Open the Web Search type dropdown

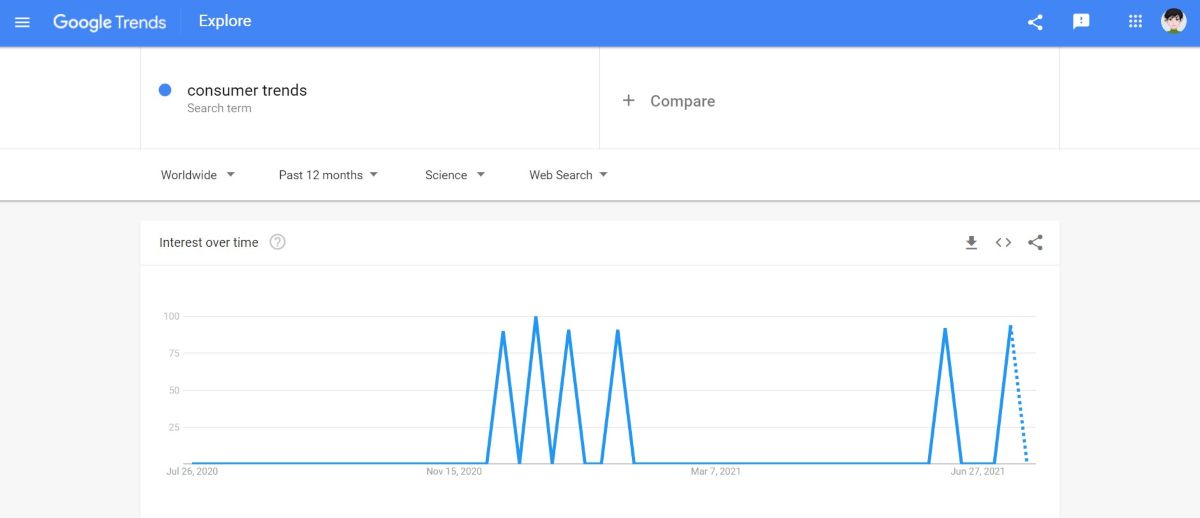click(568, 175)
